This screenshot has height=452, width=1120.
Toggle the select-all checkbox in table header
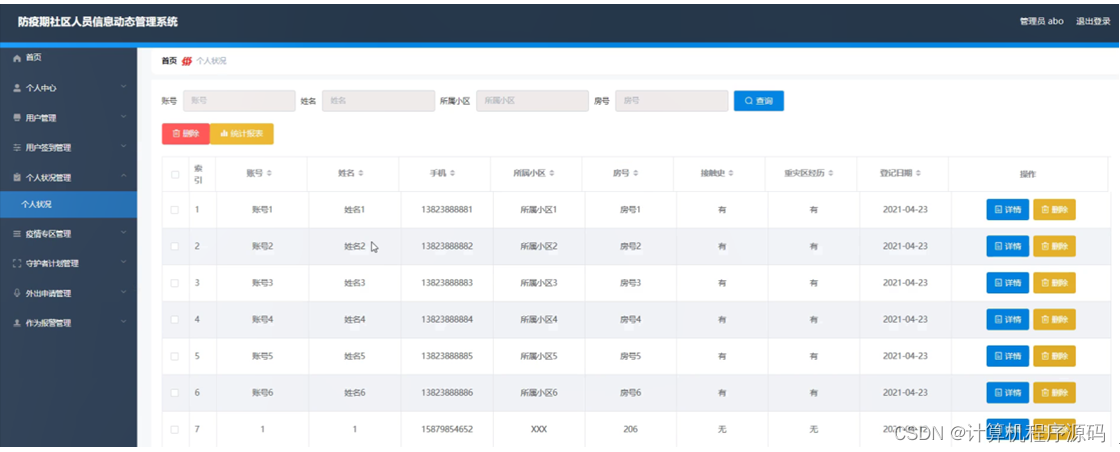175,174
